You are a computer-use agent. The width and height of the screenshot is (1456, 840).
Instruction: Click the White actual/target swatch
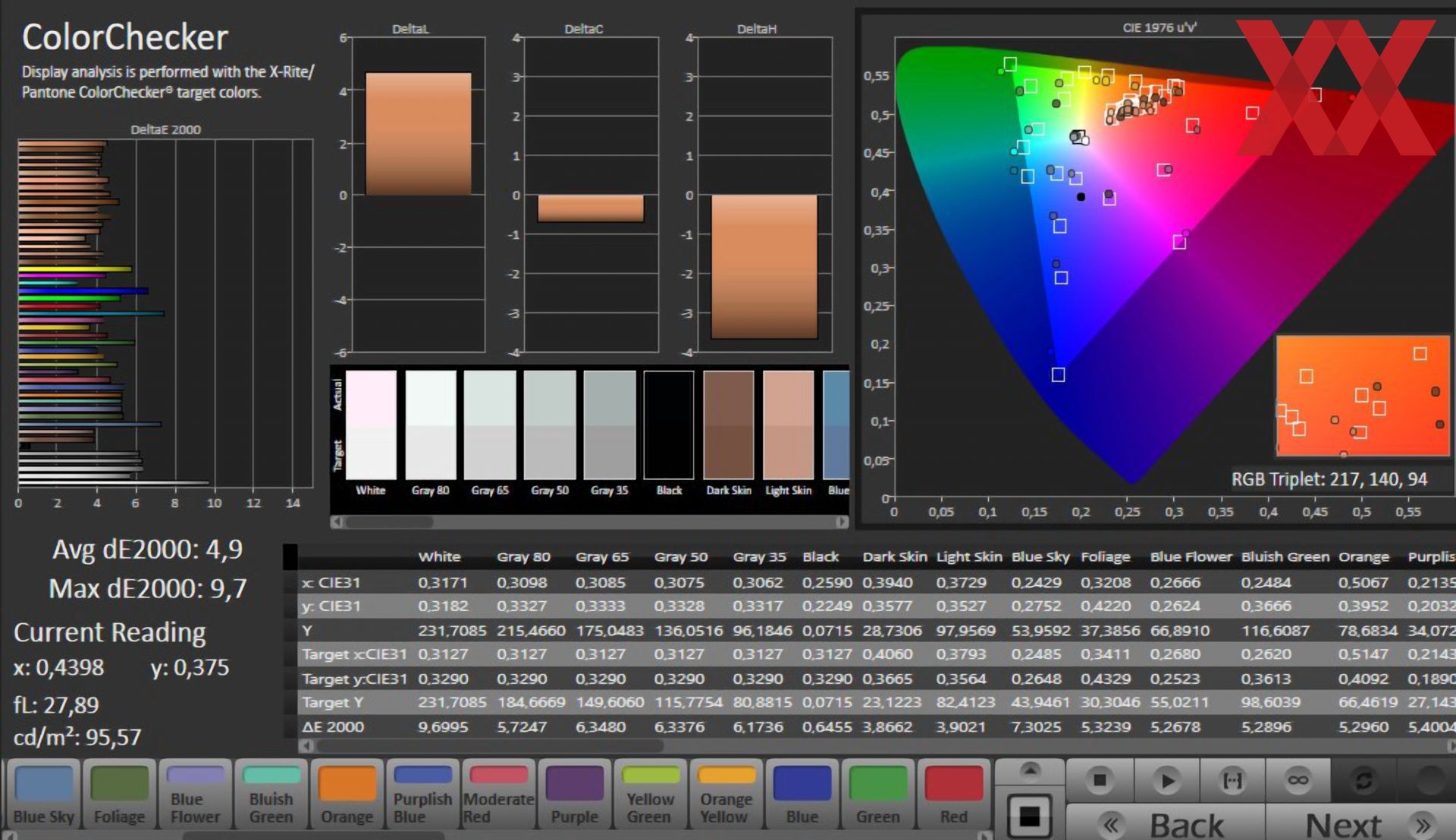pyautogui.click(x=371, y=425)
